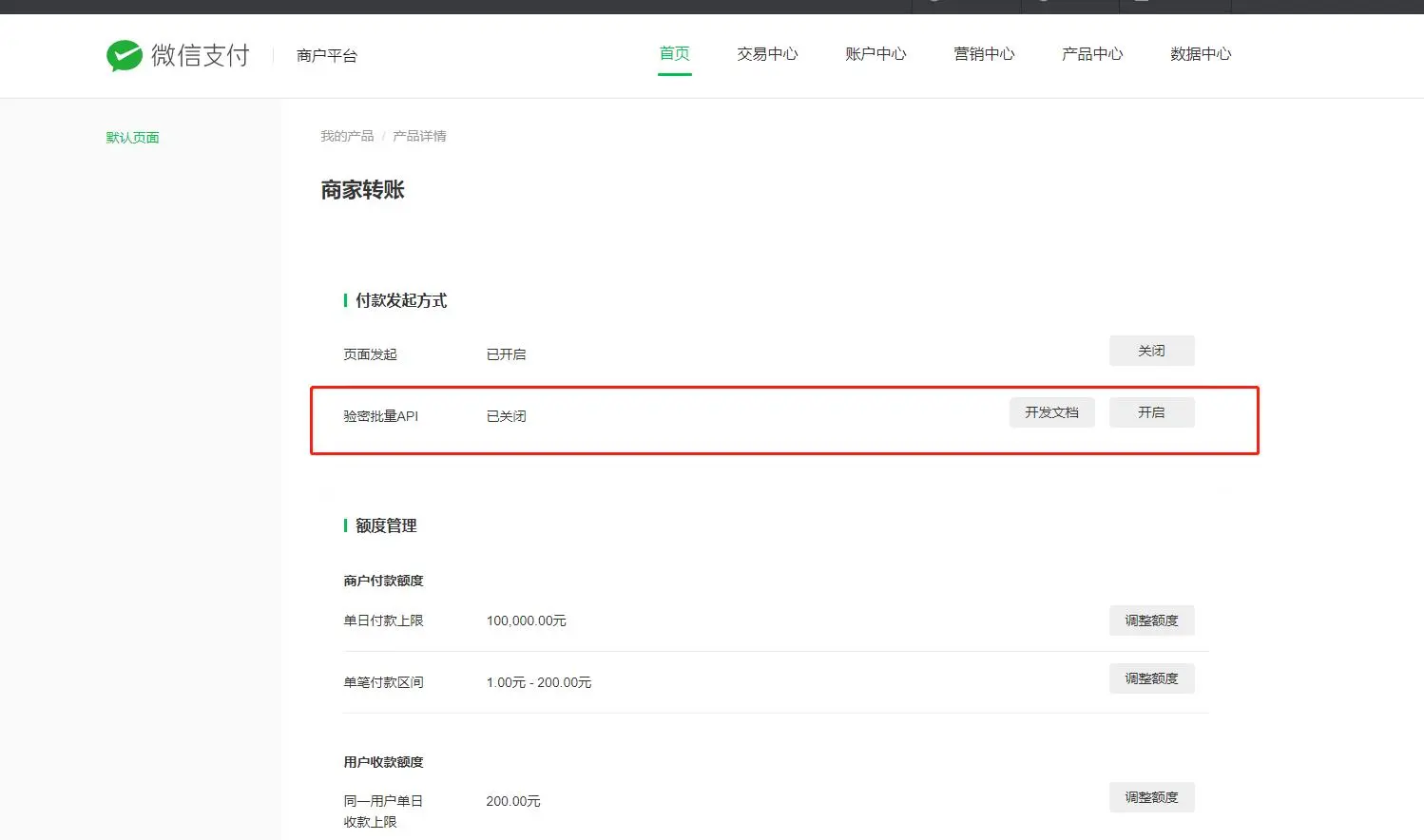This screenshot has width=1424, height=840.
Task: Open the 交易中心 tab
Action: point(768,54)
